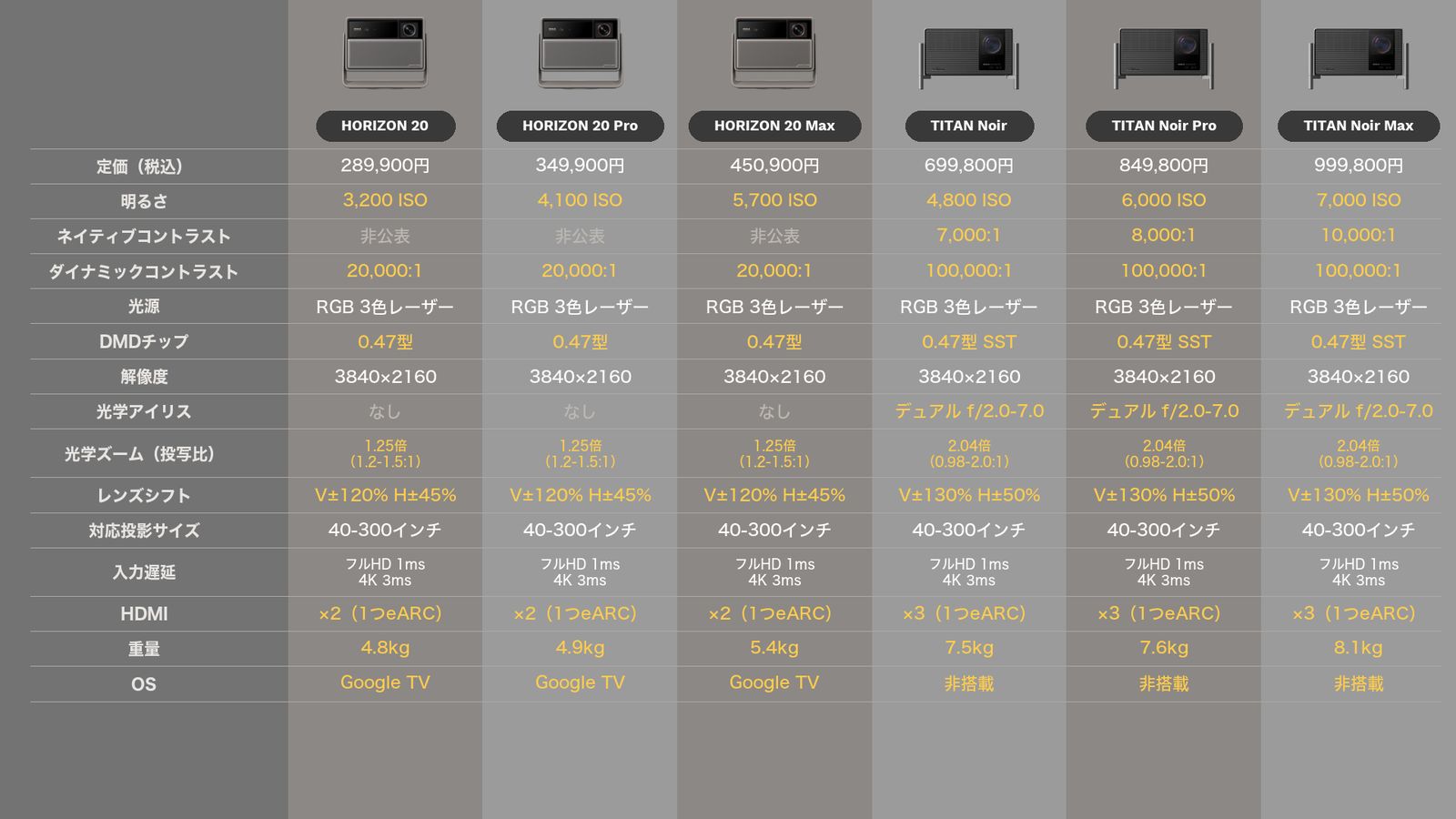
Task: Select the 4,100 ISO brightness value
Action: (x=580, y=200)
